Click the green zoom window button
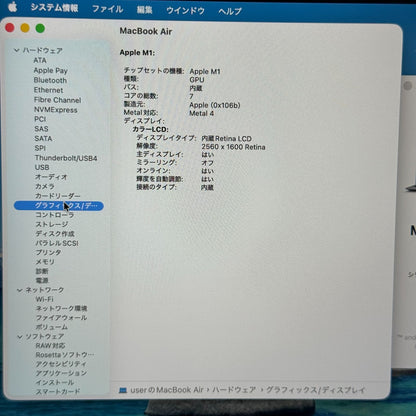416x416 pixels. (x=40, y=28)
